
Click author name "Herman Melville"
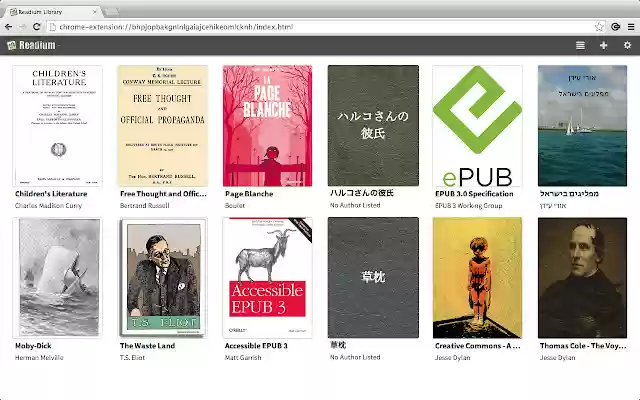(39, 358)
